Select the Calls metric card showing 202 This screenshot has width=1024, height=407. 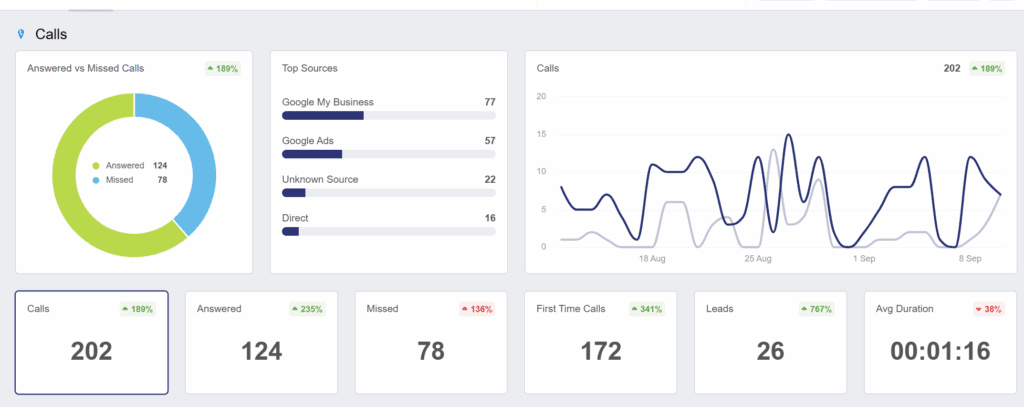pyautogui.click(x=91, y=343)
